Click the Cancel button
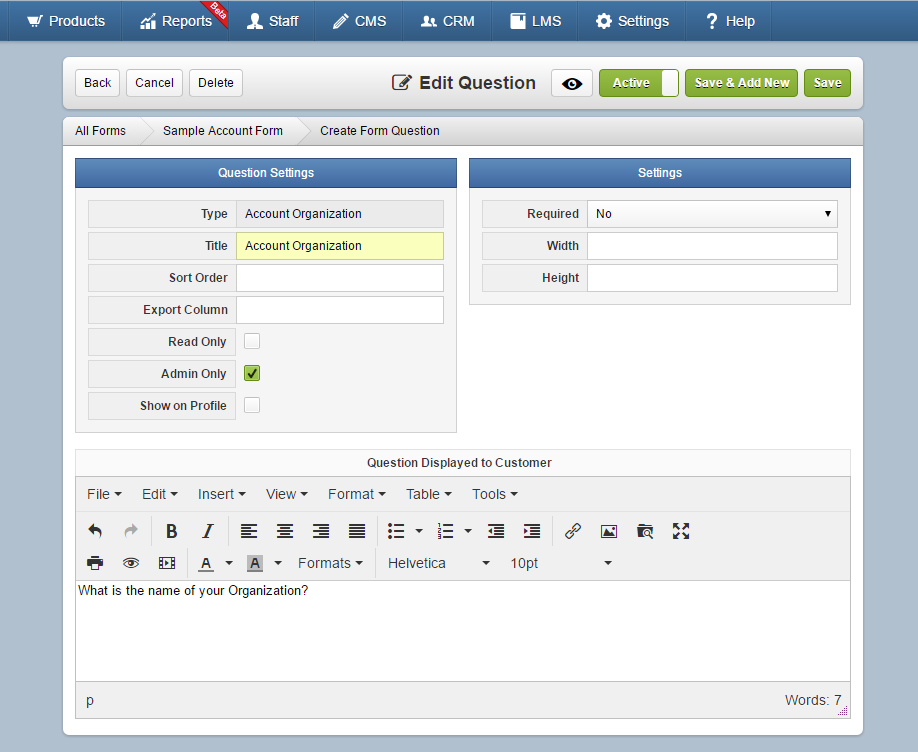Viewport: 918px width, 752px height. 155,83
